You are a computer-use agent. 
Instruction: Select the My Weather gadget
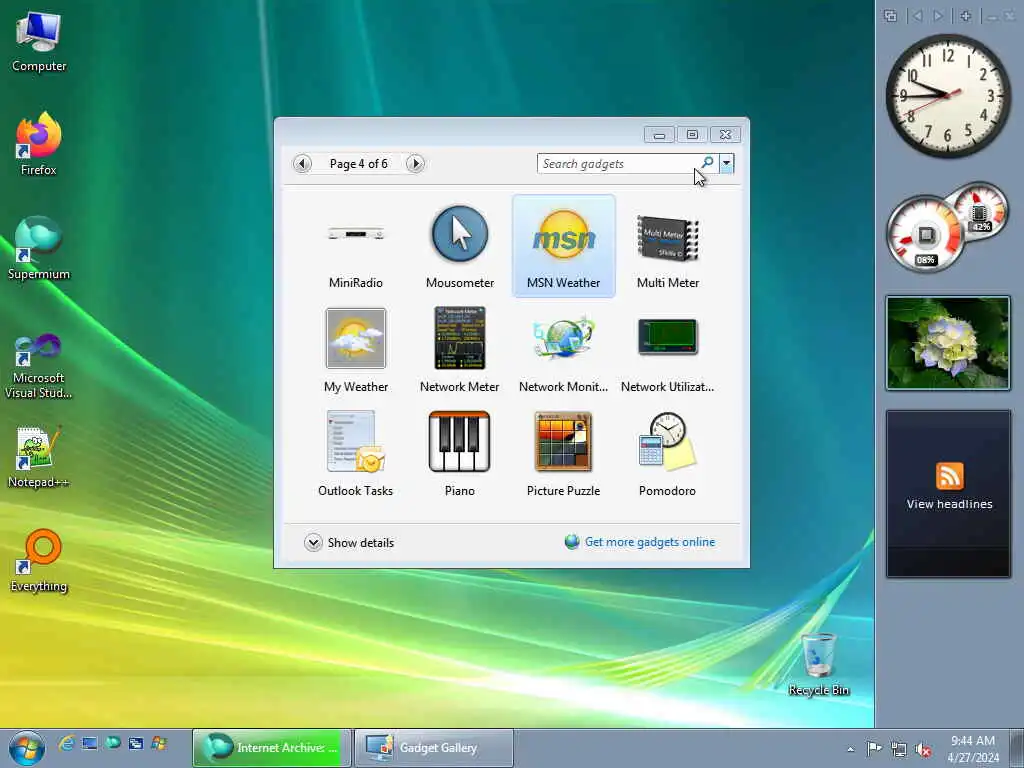click(x=356, y=338)
